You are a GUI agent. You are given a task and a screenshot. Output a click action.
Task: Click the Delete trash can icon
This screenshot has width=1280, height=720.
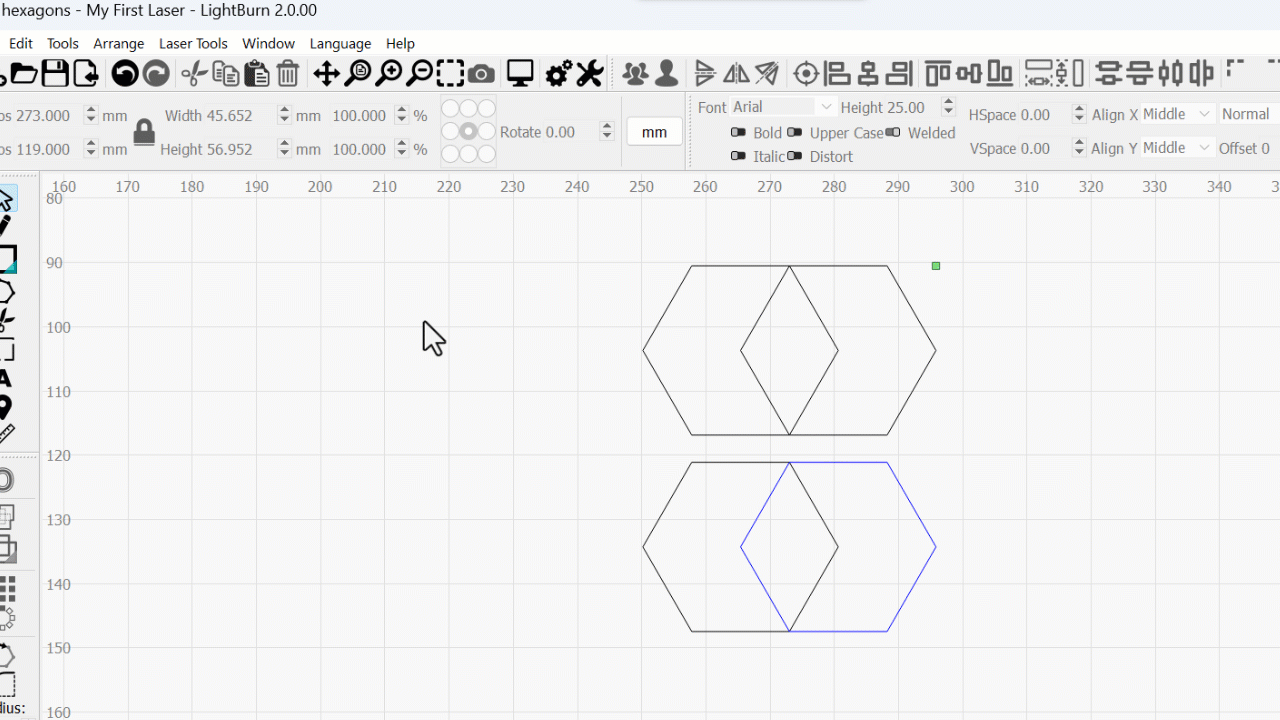coord(288,73)
